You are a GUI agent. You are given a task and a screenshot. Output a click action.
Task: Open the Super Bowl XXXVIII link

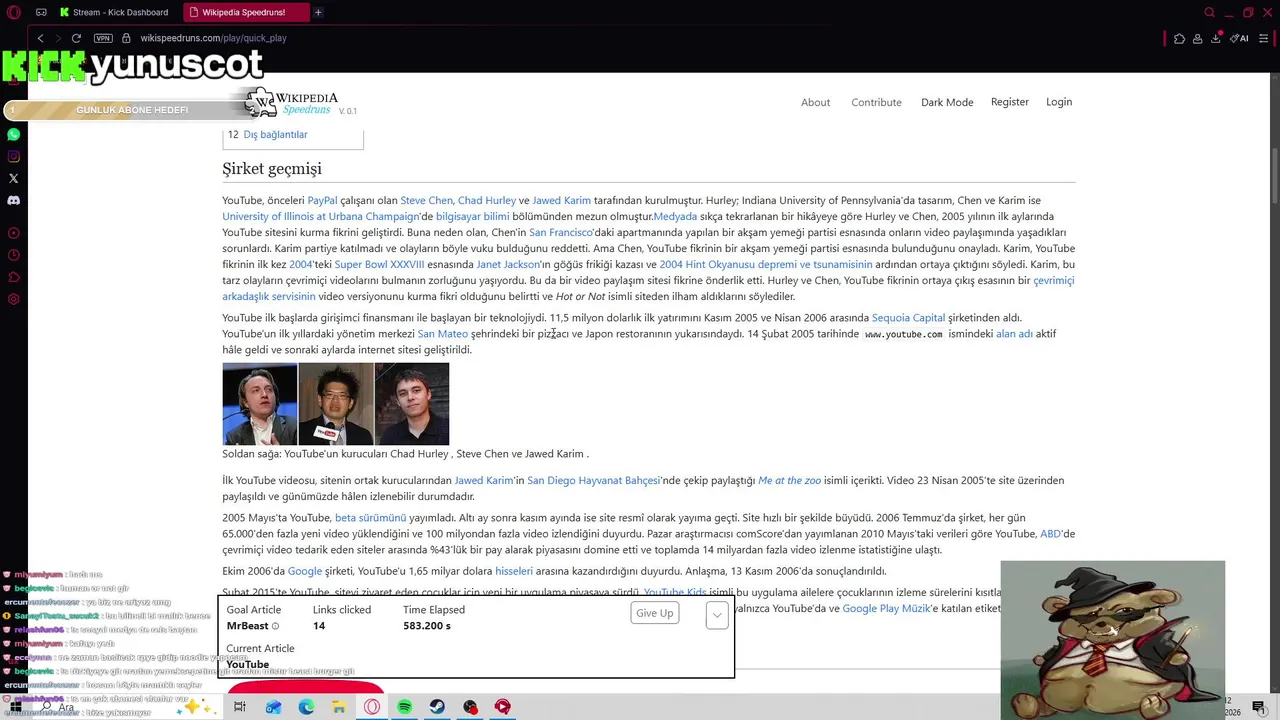pyautogui.click(x=379, y=264)
